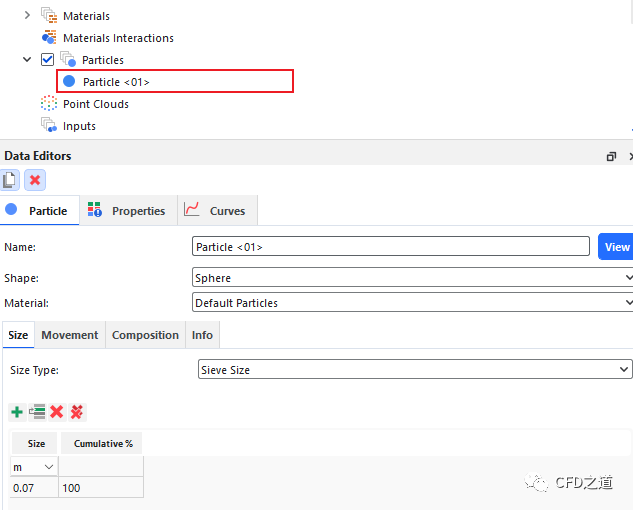633x510 pixels.
Task: Select Particle <01> in the tree
Action: (116, 82)
